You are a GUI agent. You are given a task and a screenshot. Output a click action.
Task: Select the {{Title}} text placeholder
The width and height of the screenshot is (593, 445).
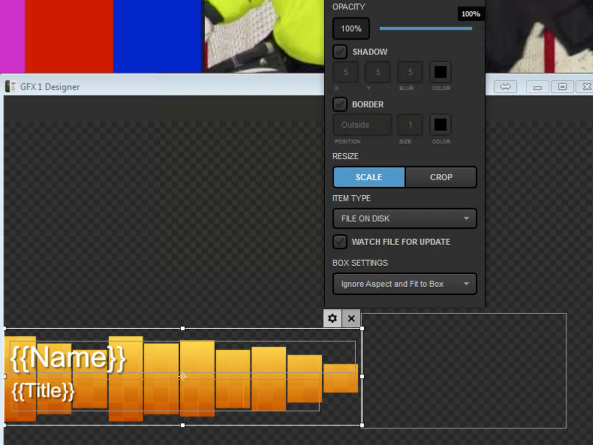tap(43, 391)
